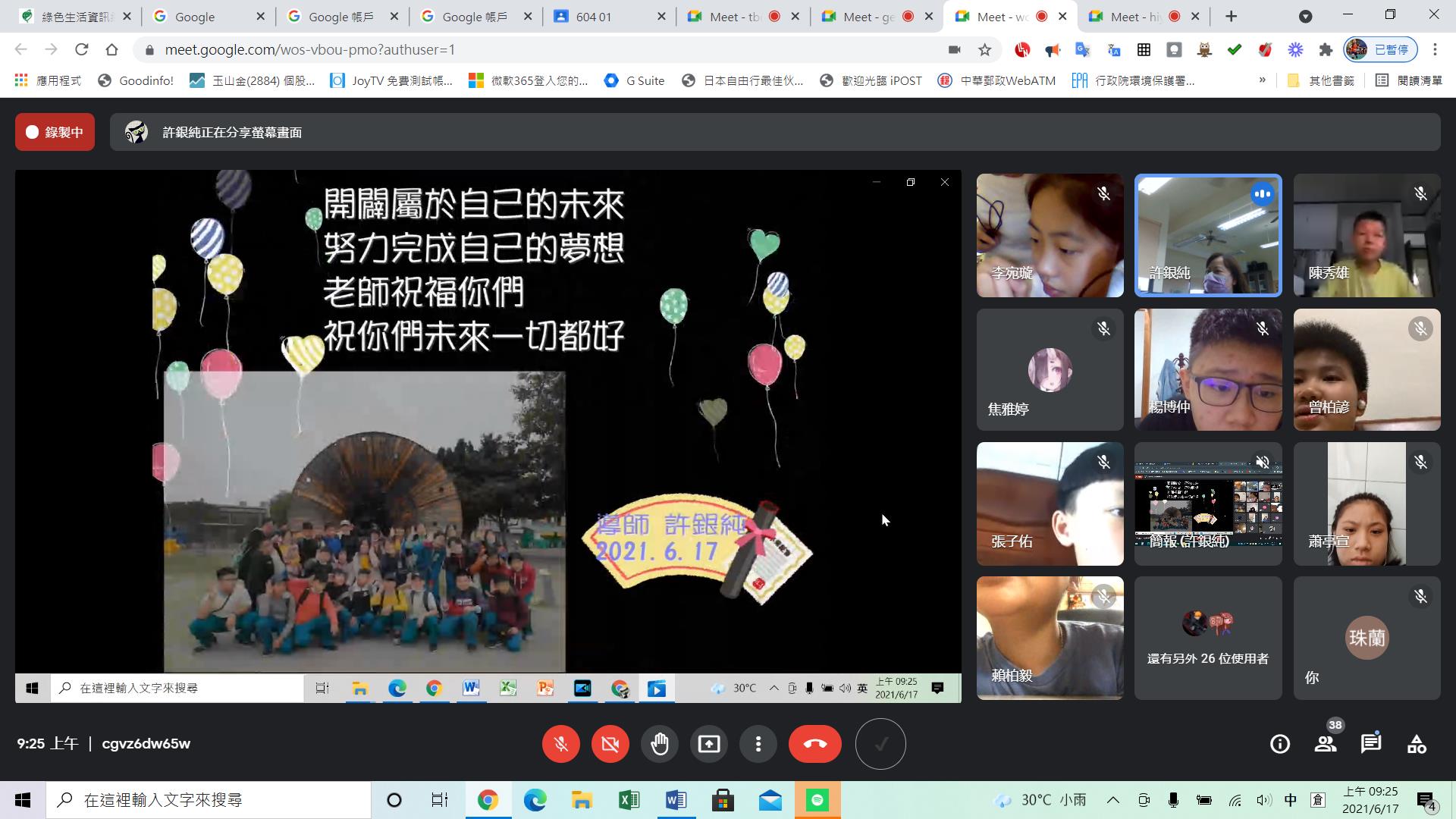1456x819 pixels.
Task: Open the green chat app on the taskbar
Action: [817, 800]
